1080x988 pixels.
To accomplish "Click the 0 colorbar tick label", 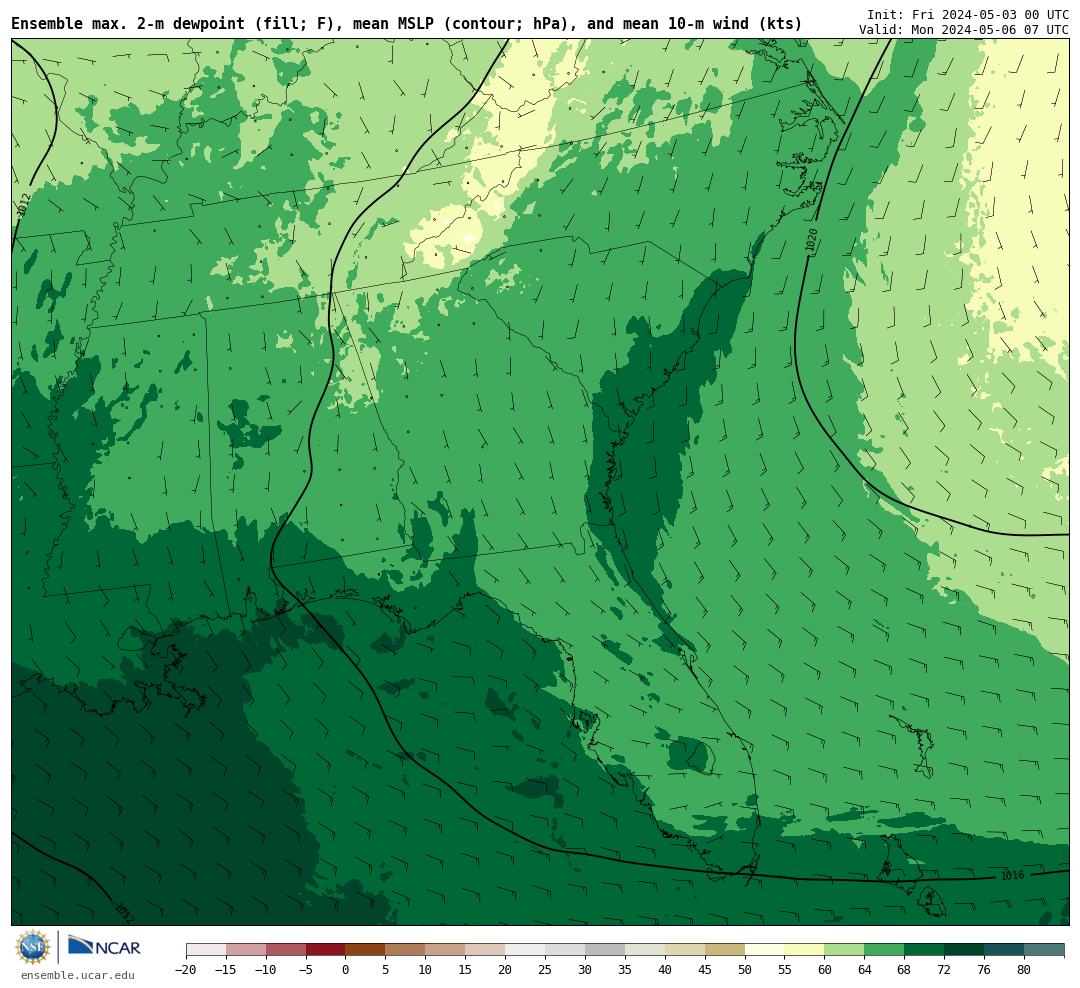I will click(x=346, y=969).
